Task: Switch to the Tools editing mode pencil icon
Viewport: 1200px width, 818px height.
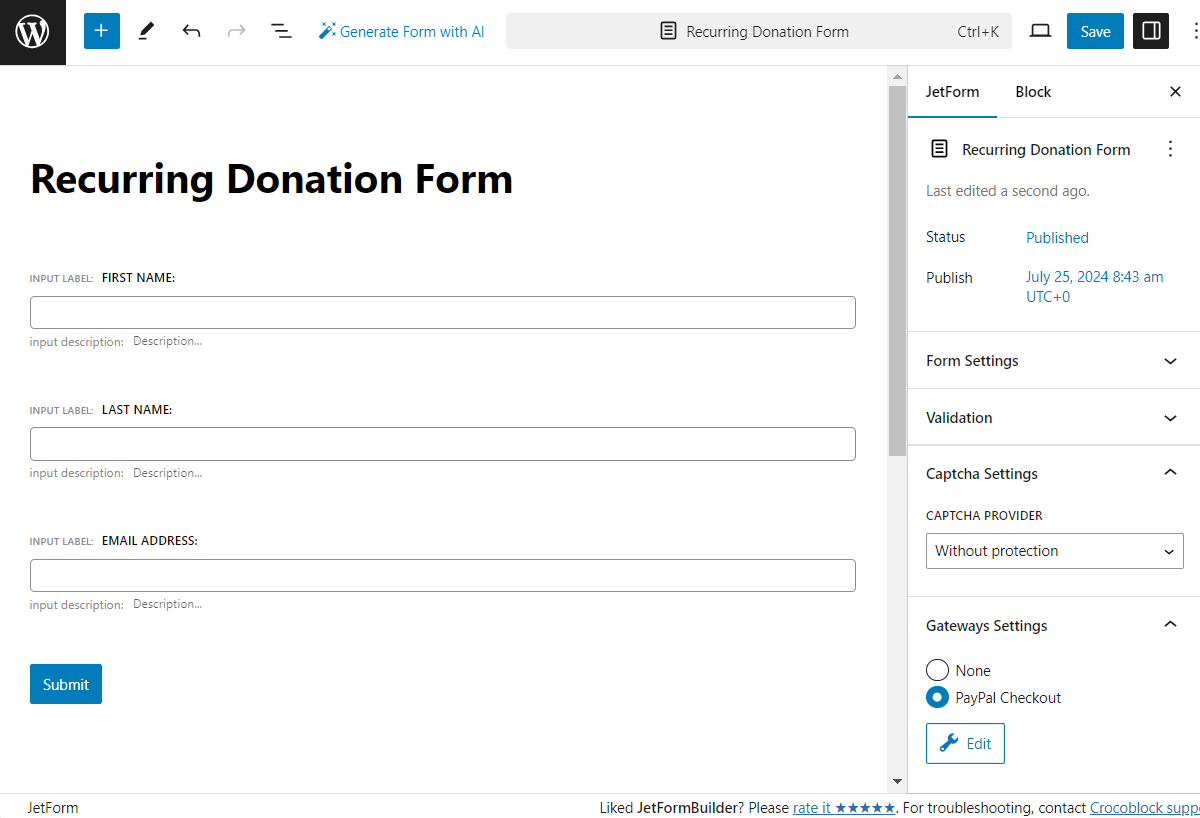Action: [x=145, y=31]
